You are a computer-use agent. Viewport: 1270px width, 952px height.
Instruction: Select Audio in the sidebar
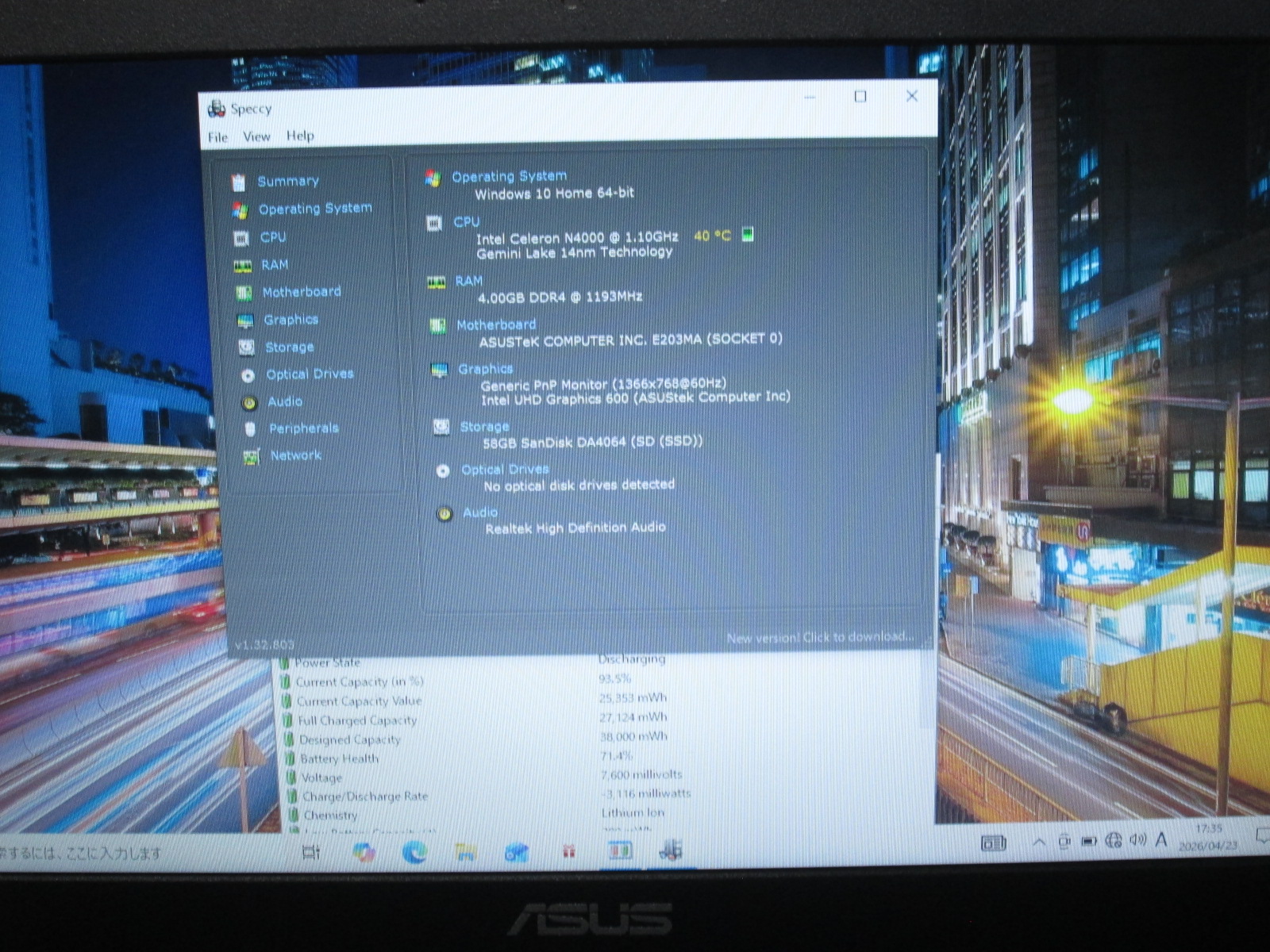tap(284, 401)
